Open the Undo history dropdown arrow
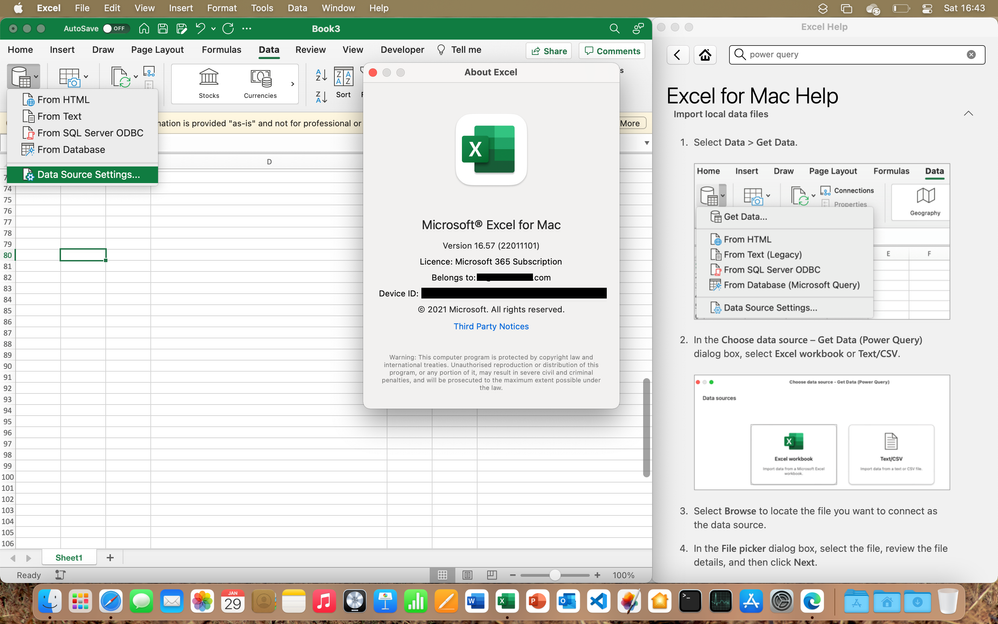Screen dimensions: 998x624 215,29
